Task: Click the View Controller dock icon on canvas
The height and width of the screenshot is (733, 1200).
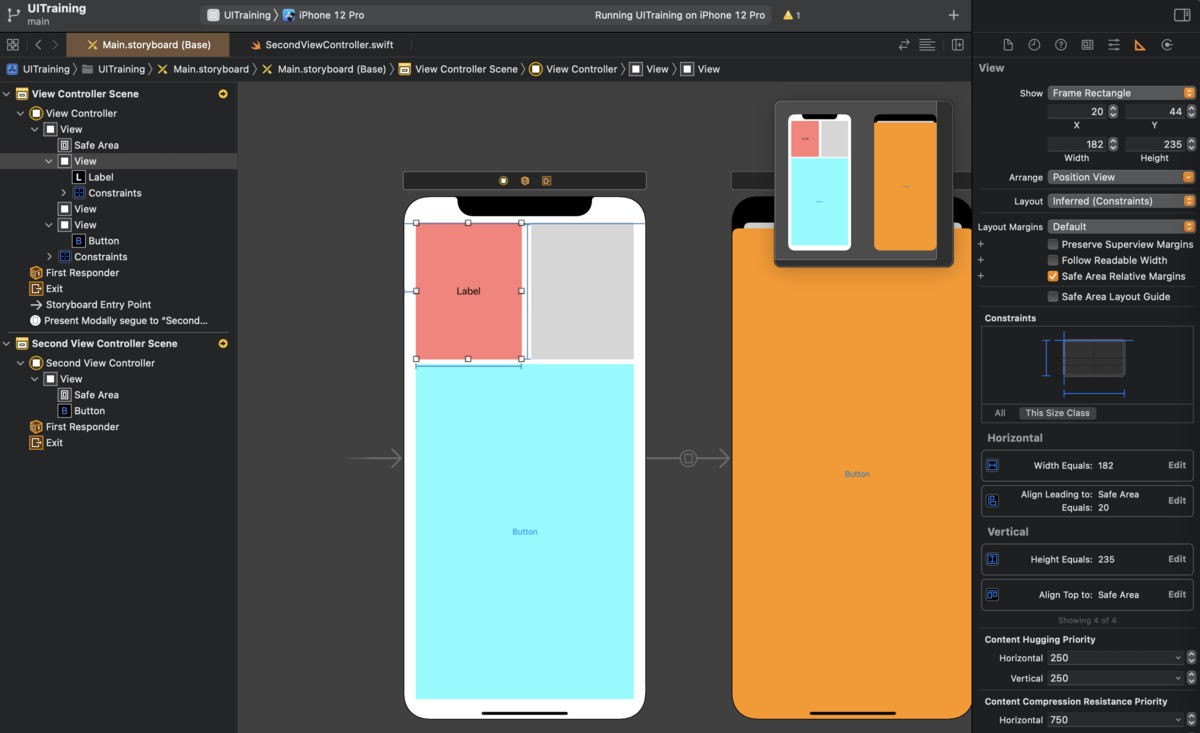Action: point(503,181)
